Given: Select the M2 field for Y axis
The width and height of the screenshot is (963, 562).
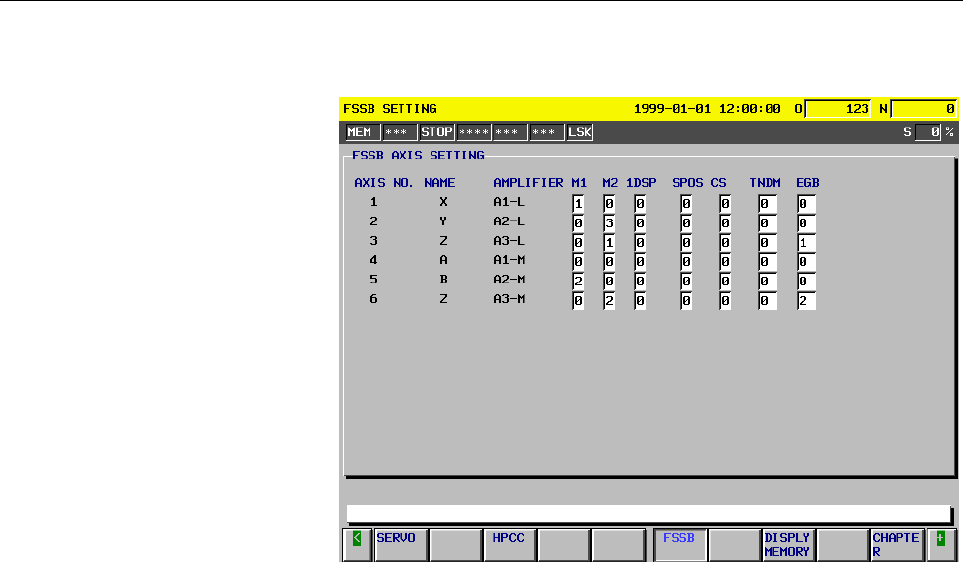Looking at the screenshot, I should click(609, 224).
